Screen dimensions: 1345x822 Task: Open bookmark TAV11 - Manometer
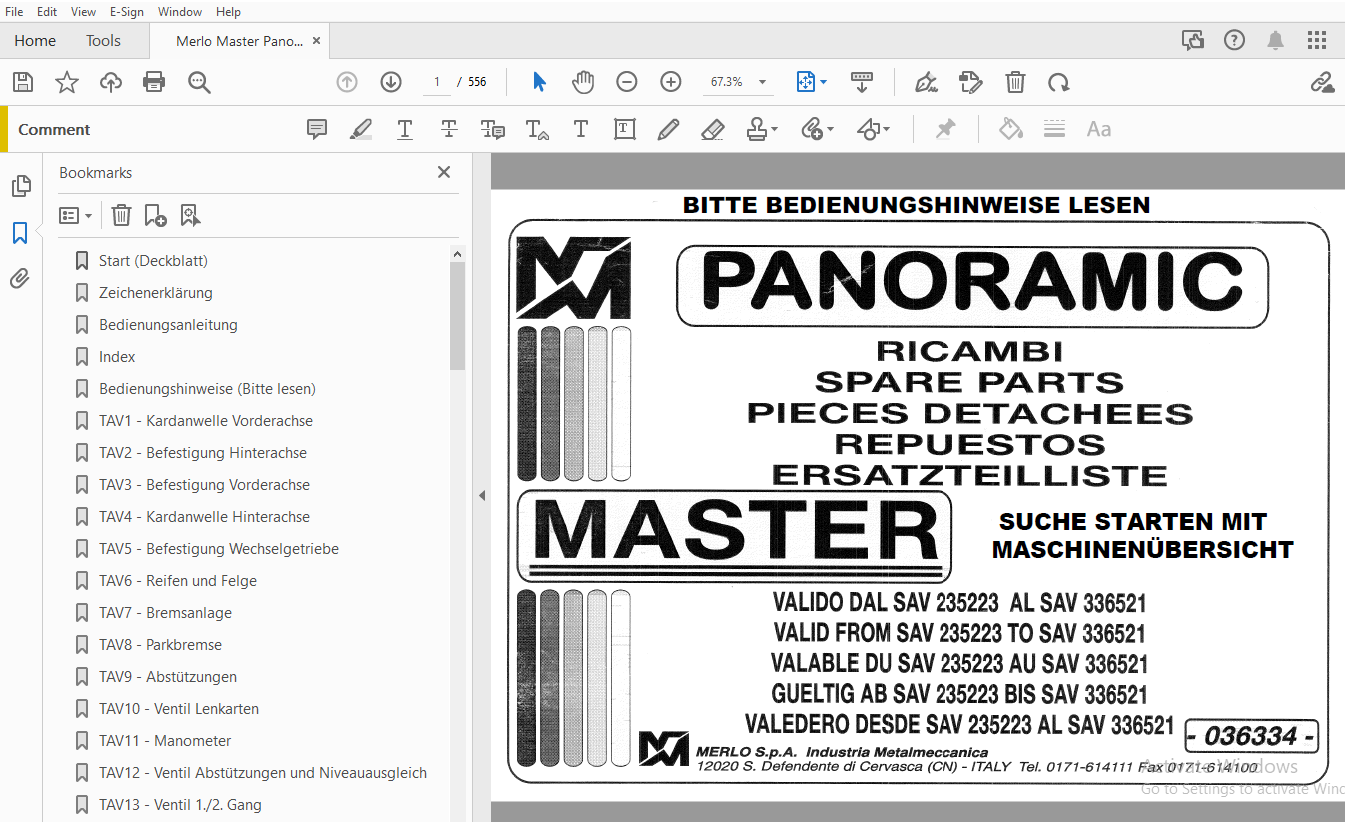(165, 741)
